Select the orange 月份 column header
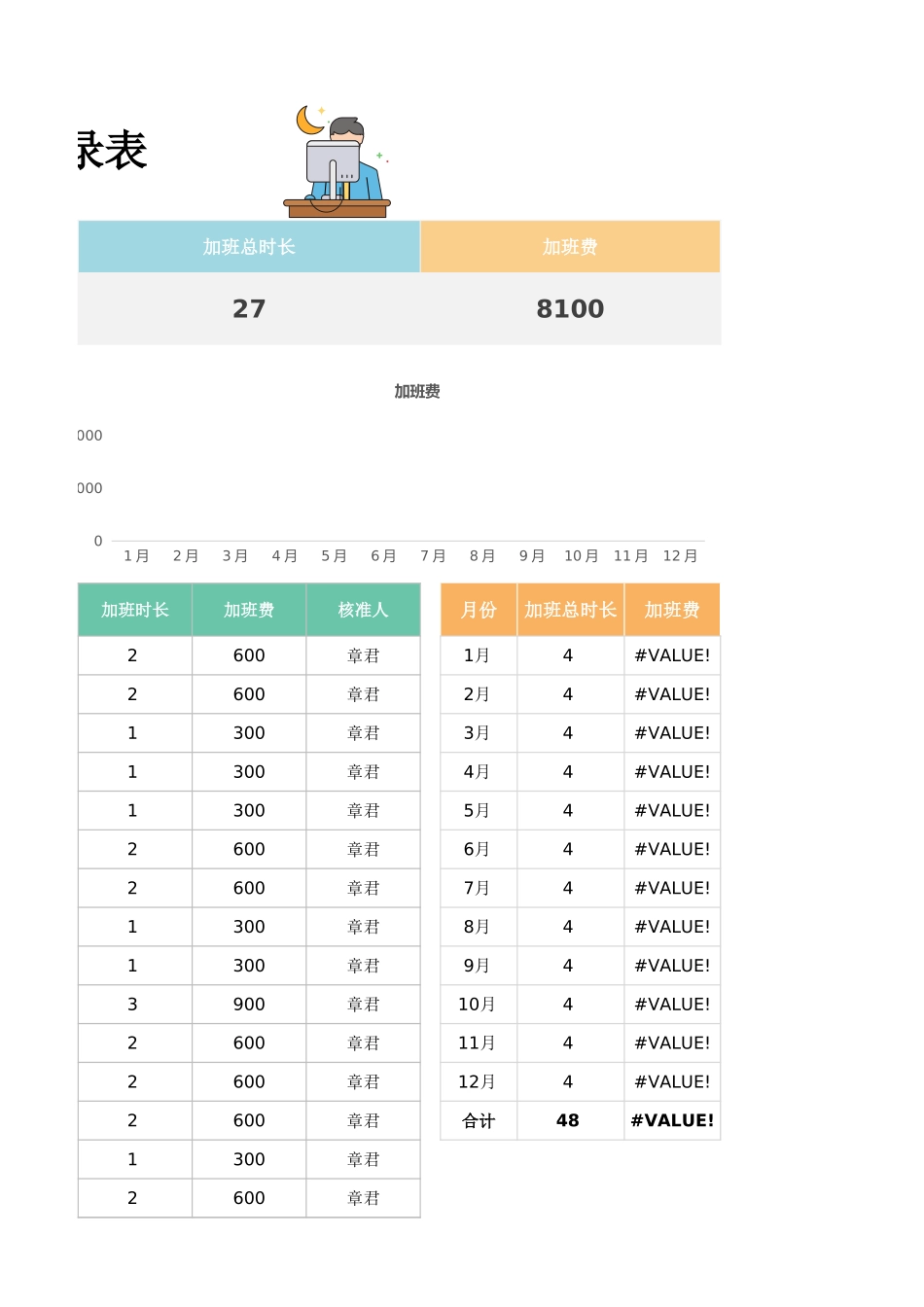924x1307 pixels. (479, 610)
